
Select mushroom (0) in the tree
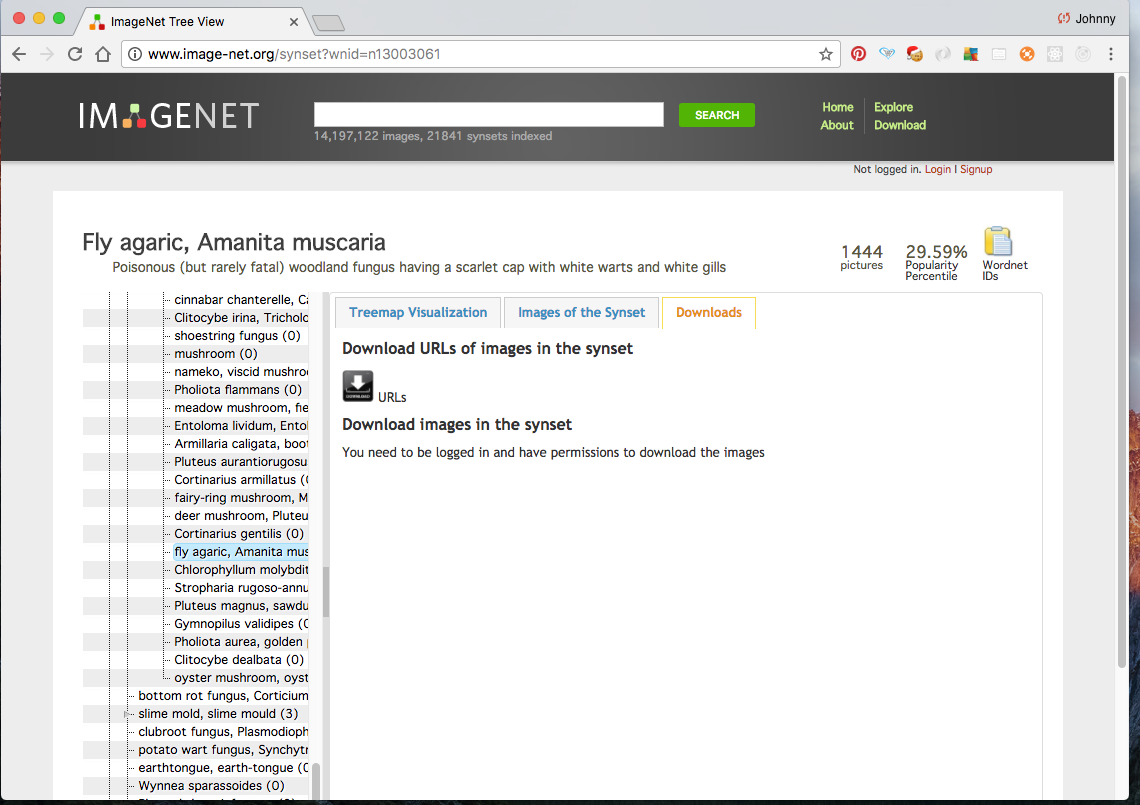coord(216,354)
